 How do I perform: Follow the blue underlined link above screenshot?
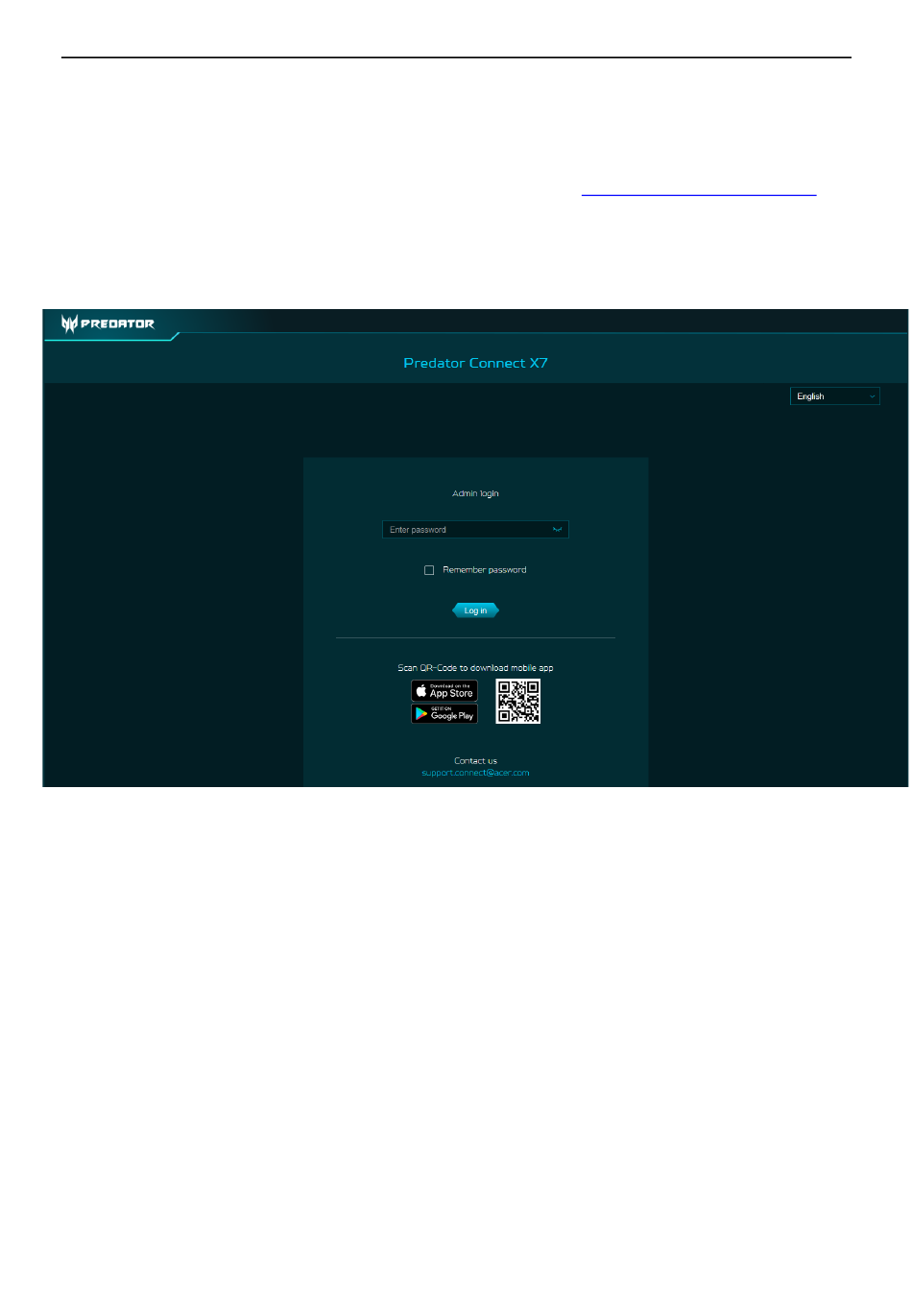point(698,195)
